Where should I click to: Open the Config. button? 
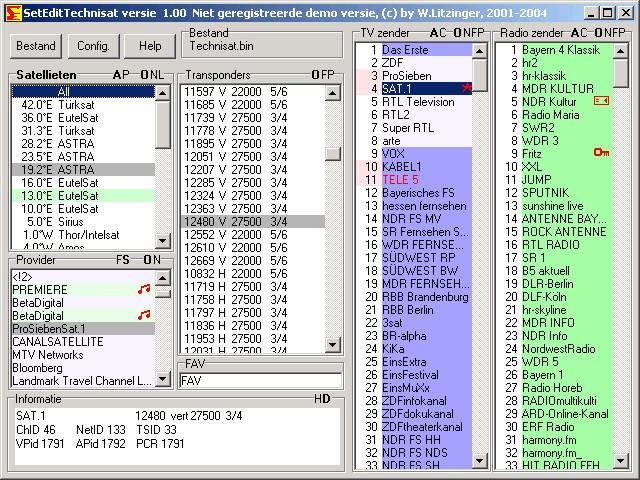[x=93, y=46]
